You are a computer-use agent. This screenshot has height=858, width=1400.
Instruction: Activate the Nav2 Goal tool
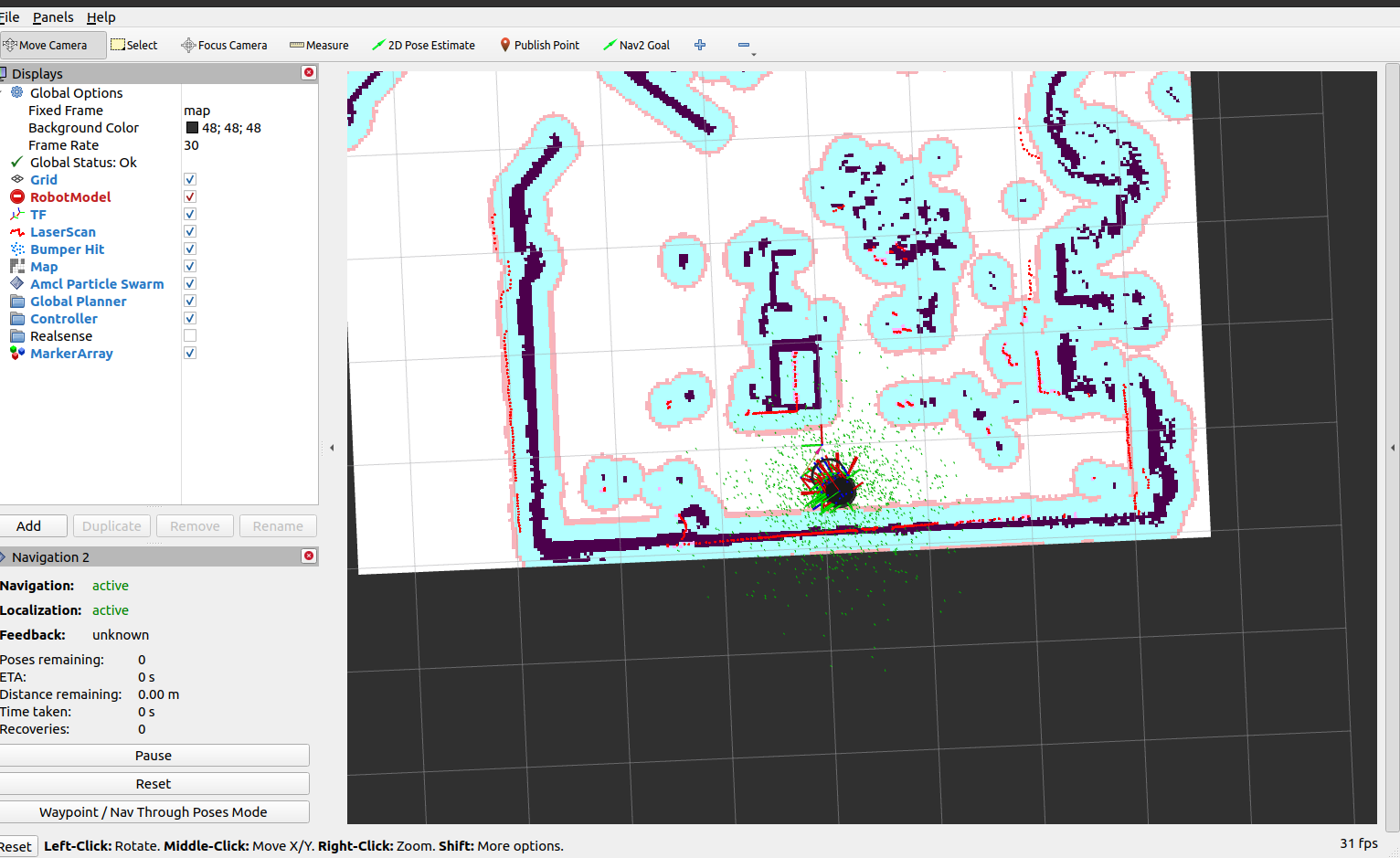tap(637, 44)
